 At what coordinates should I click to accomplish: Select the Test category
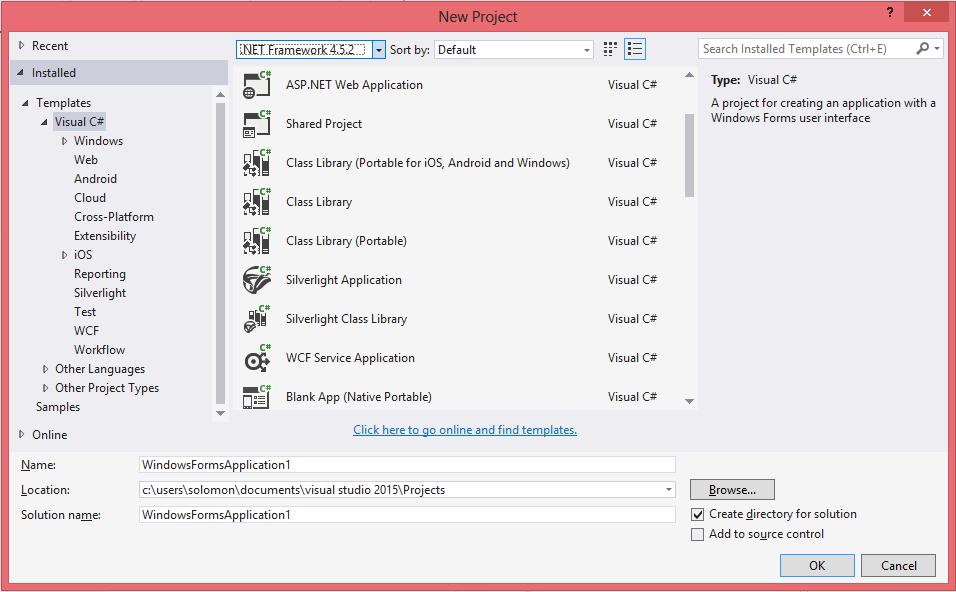tap(85, 312)
